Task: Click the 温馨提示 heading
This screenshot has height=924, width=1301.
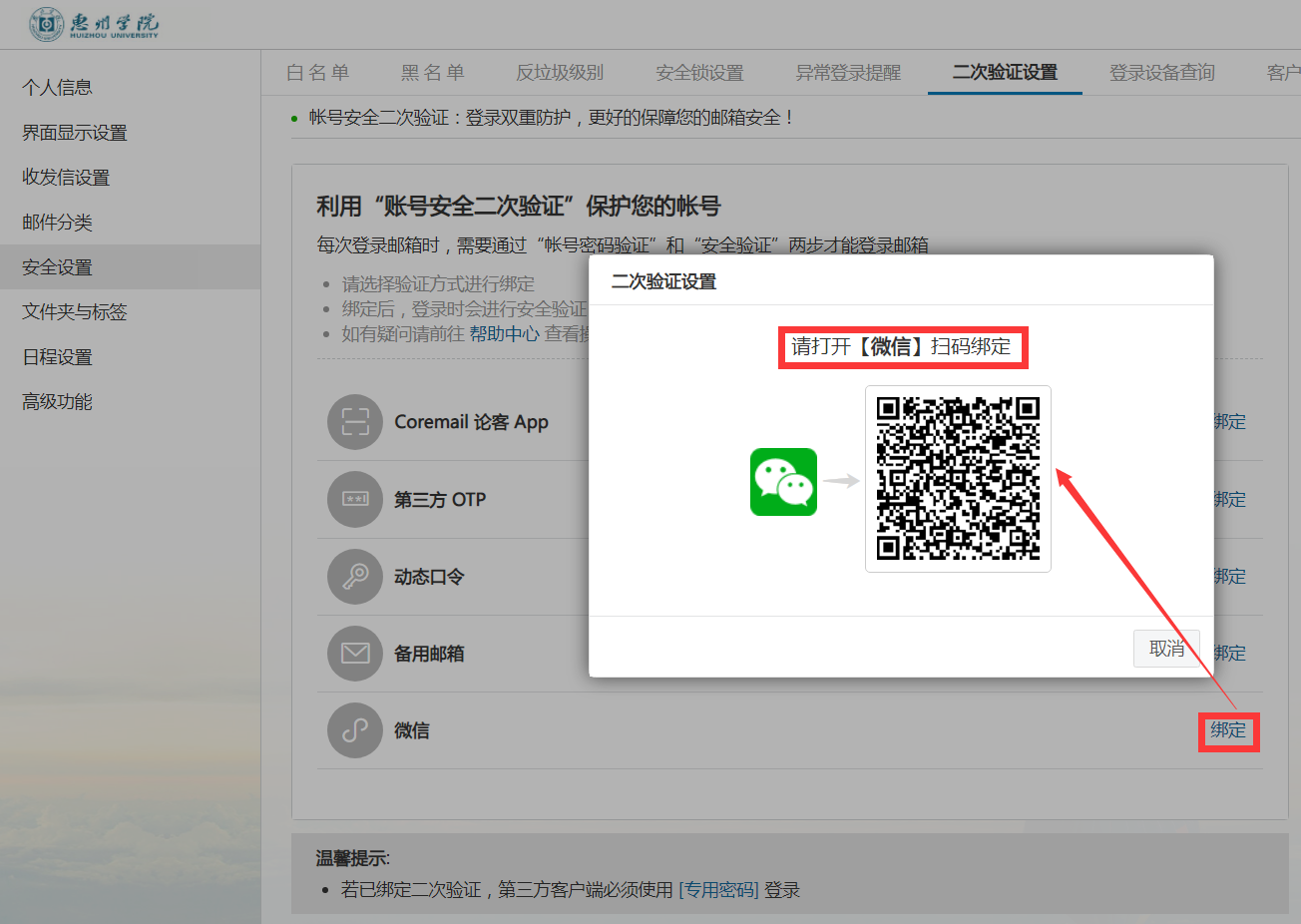Action: (352, 858)
